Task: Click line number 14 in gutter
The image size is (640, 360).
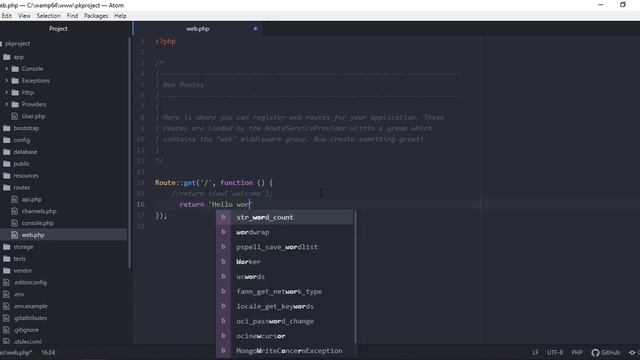Action: pyautogui.click(x=140, y=182)
